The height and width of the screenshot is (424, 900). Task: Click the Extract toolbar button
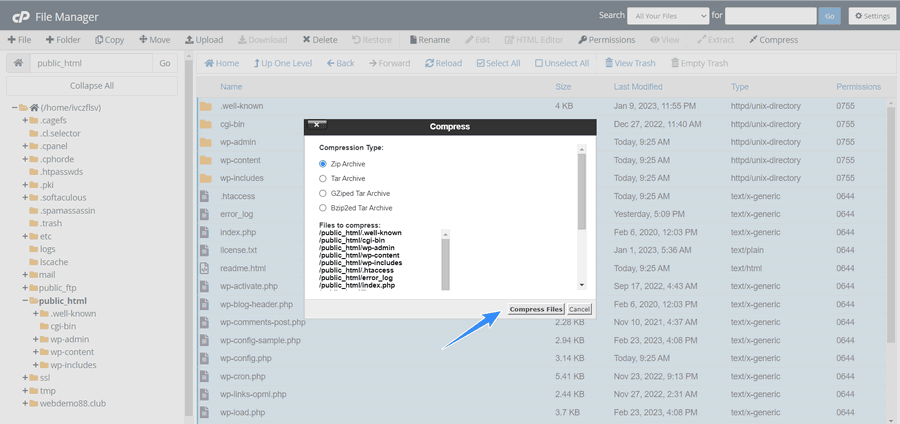[715, 40]
